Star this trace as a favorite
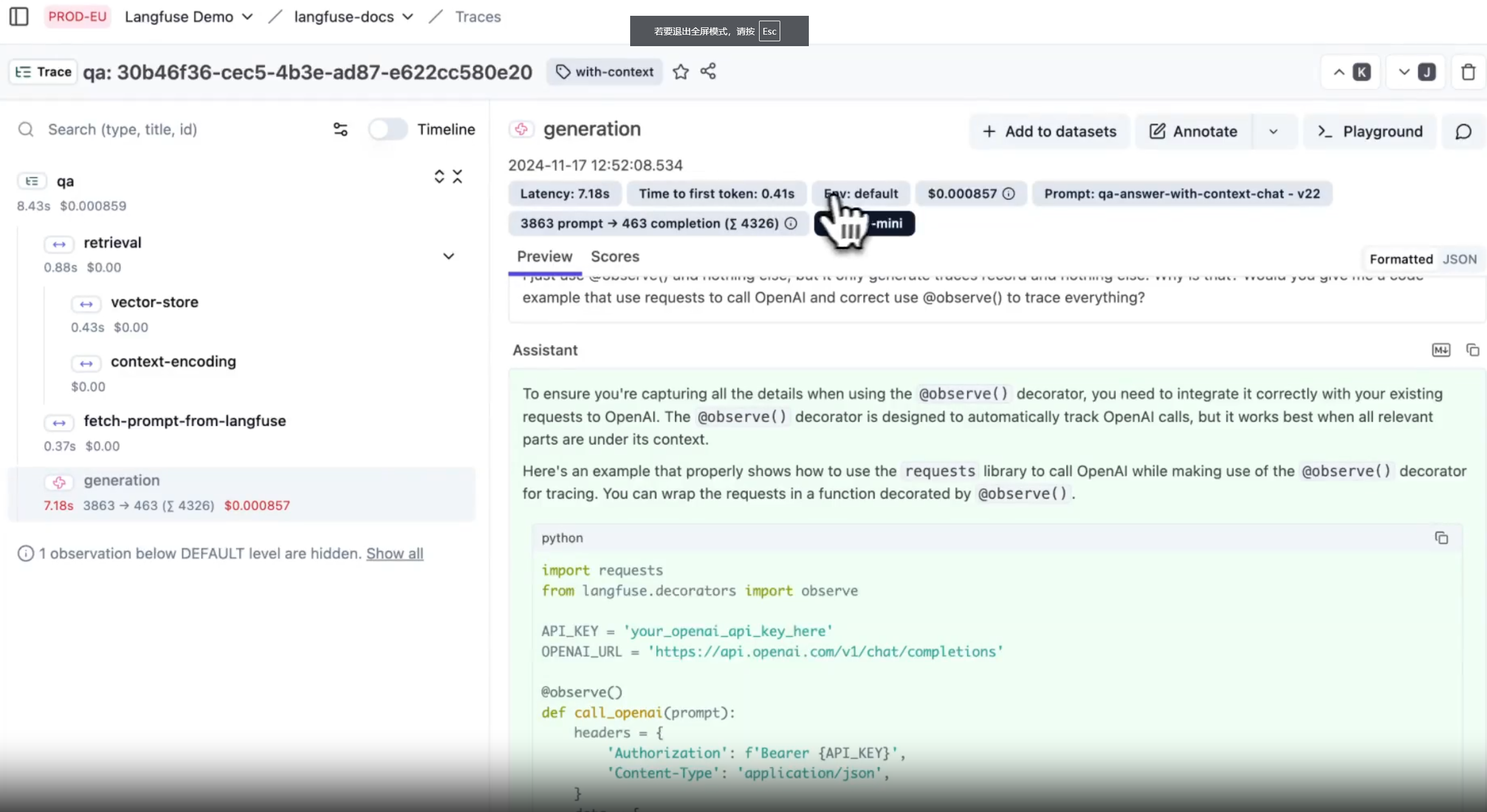Viewport: 1487px width, 812px height. coord(681,72)
